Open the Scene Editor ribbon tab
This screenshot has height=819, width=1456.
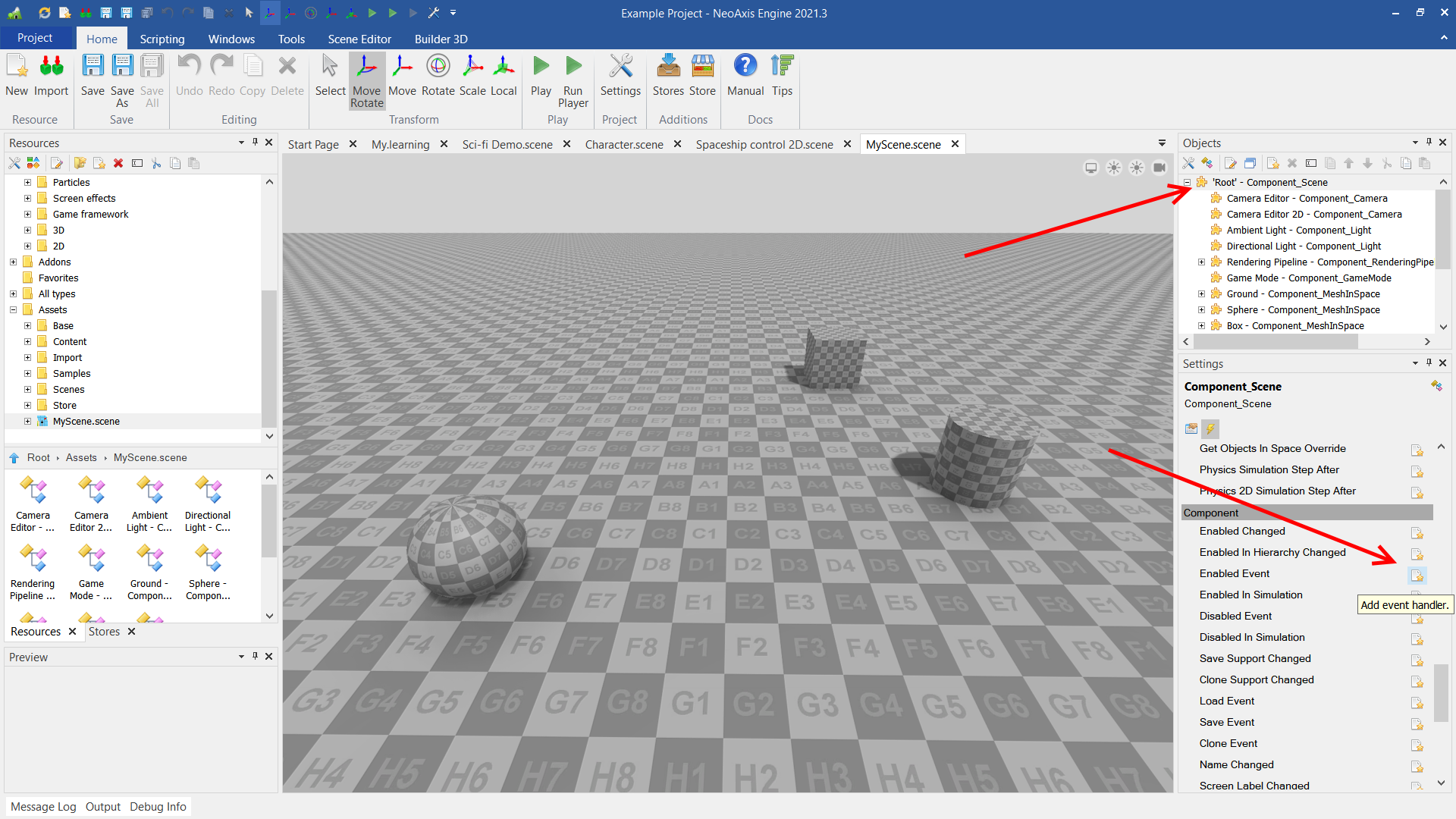(x=359, y=39)
